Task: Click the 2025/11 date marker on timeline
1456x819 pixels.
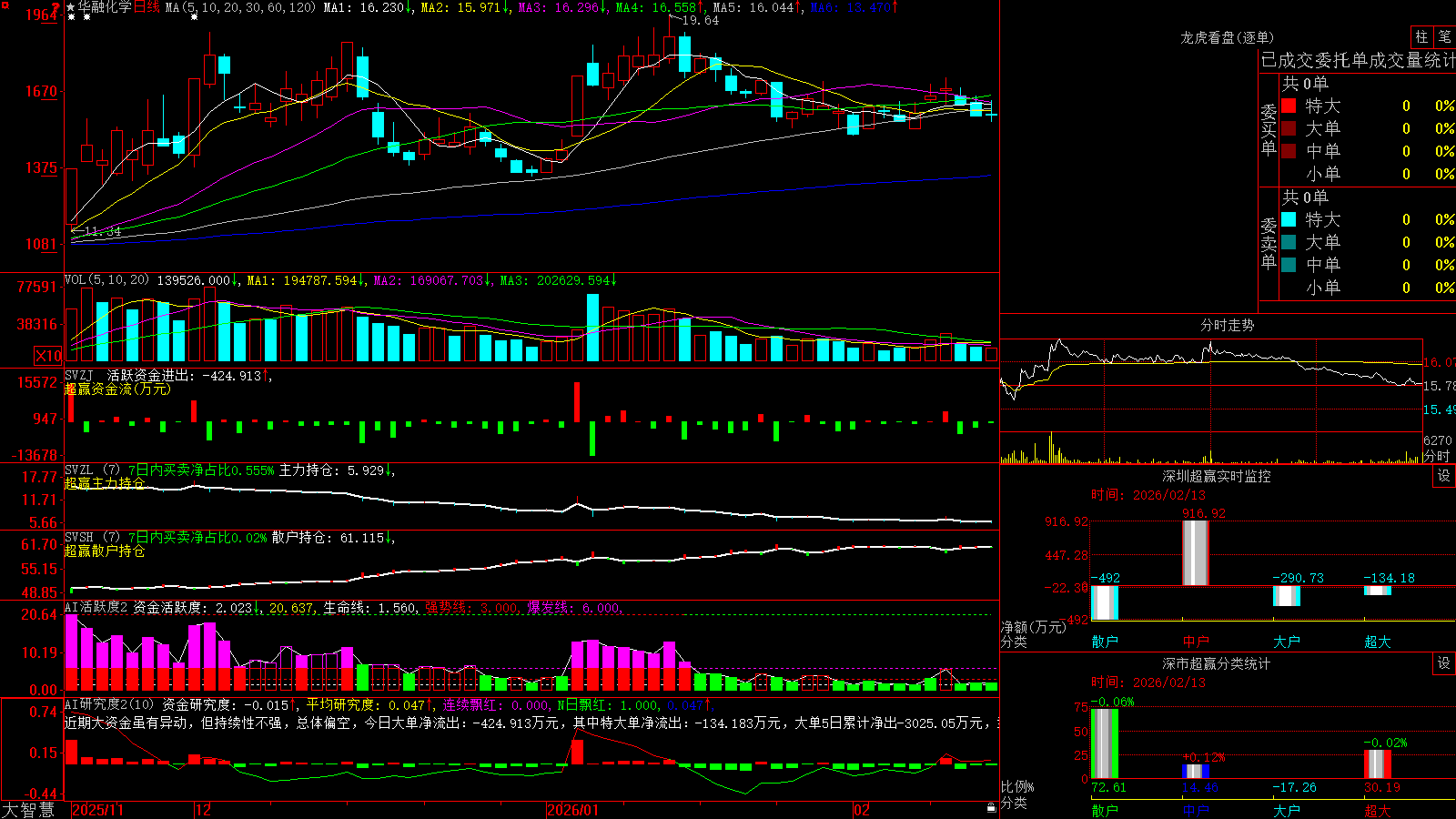Action: [x=97, y=810]
